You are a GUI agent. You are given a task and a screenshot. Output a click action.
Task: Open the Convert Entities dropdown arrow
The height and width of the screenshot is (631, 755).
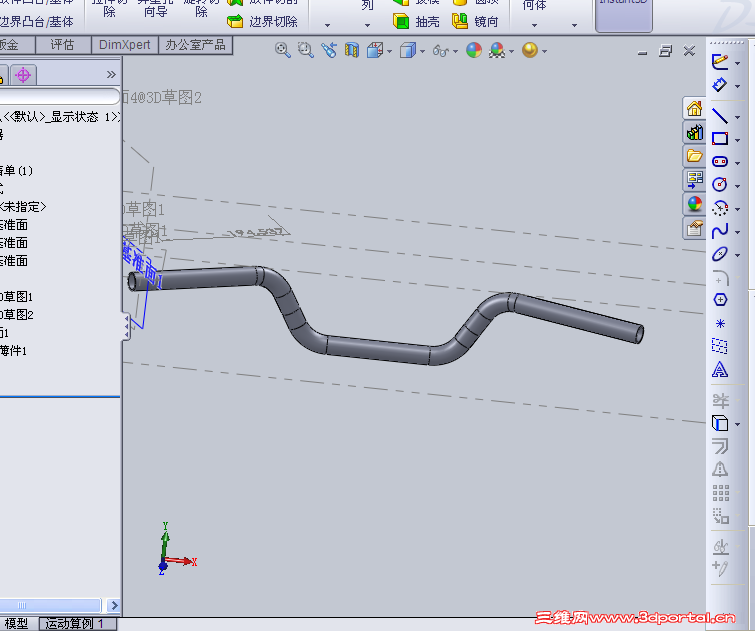pyautogui.click(x=737, y=425)
